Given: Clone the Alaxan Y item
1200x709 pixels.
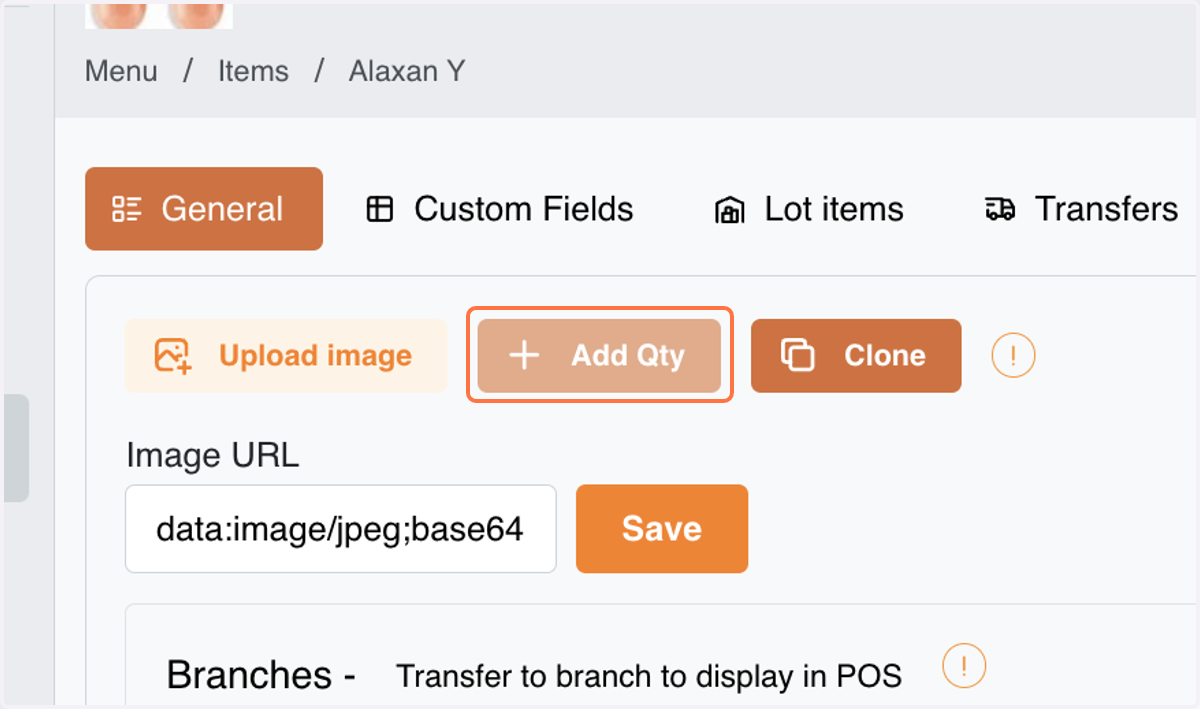Looking at the screenshot, I should click(x=856, y=356).
